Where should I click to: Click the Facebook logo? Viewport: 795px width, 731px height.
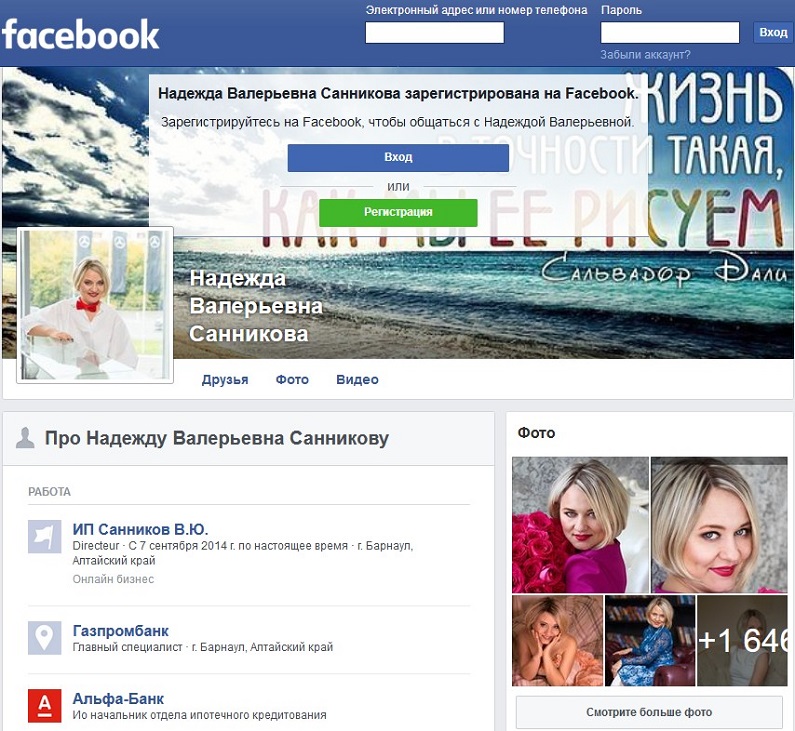click(x=81, y=34)
